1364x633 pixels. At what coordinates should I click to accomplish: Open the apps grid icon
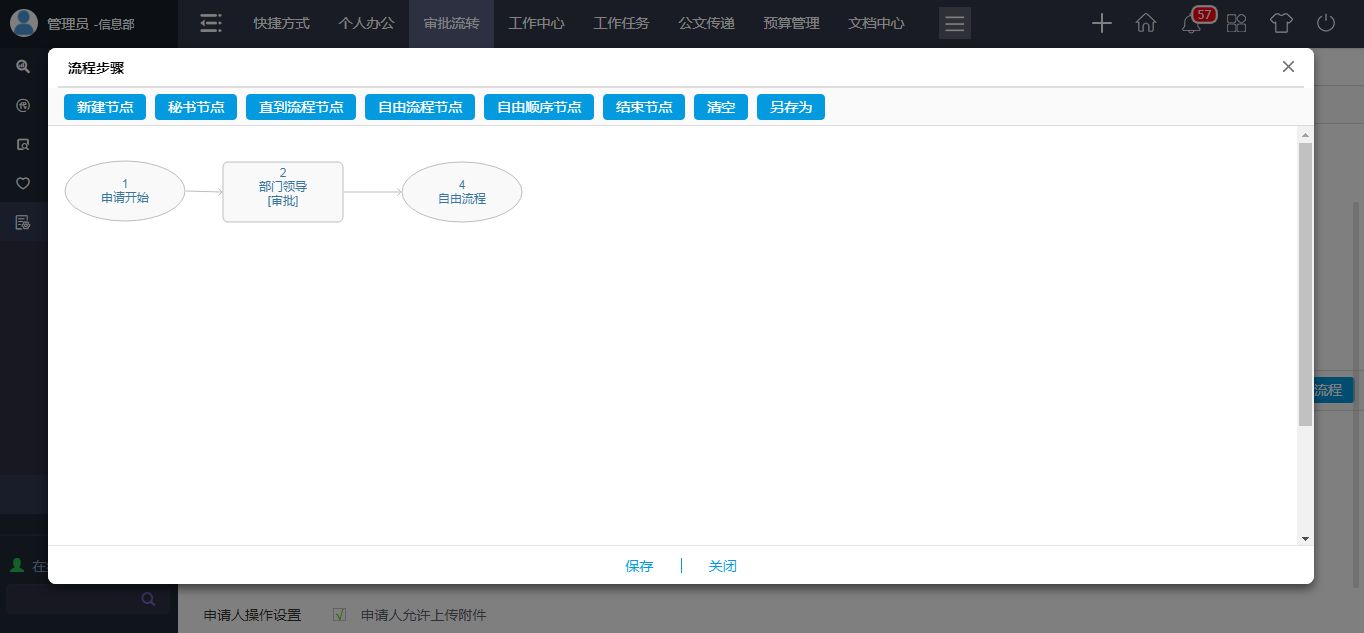pyautogui.click(x=1237, y=23)
